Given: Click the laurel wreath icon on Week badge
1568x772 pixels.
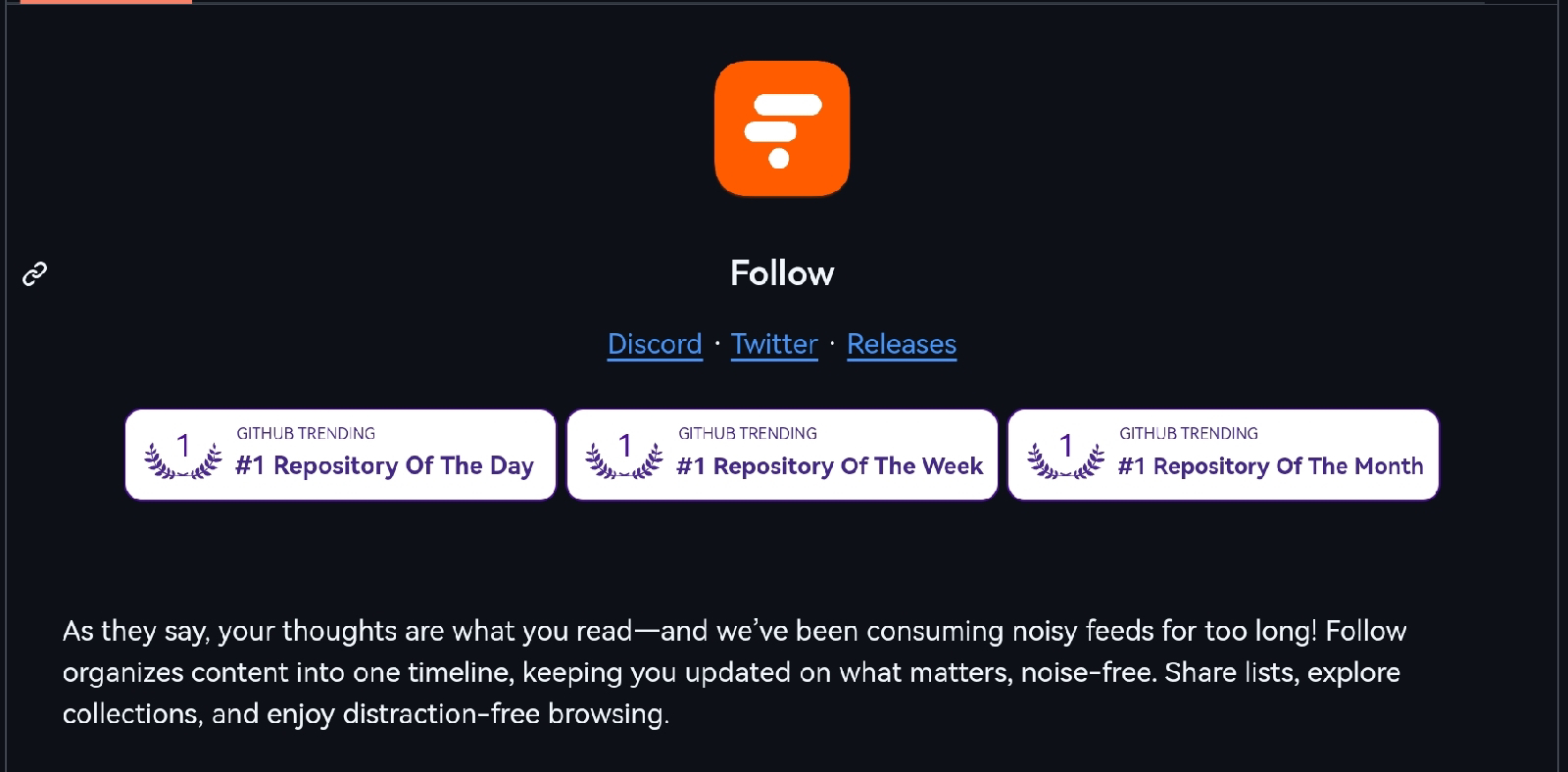Looking at the screenshot, I should 624,456.
